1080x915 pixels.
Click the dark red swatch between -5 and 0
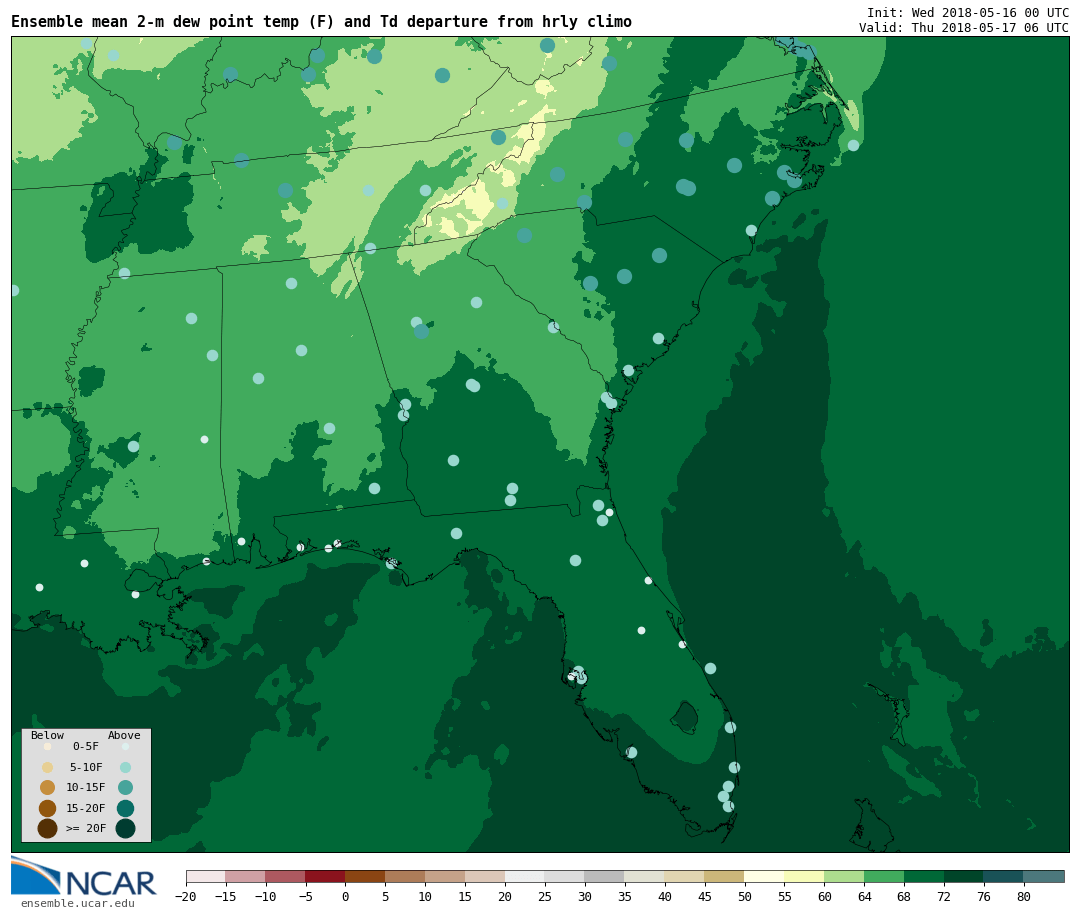[x=325, y=876]
